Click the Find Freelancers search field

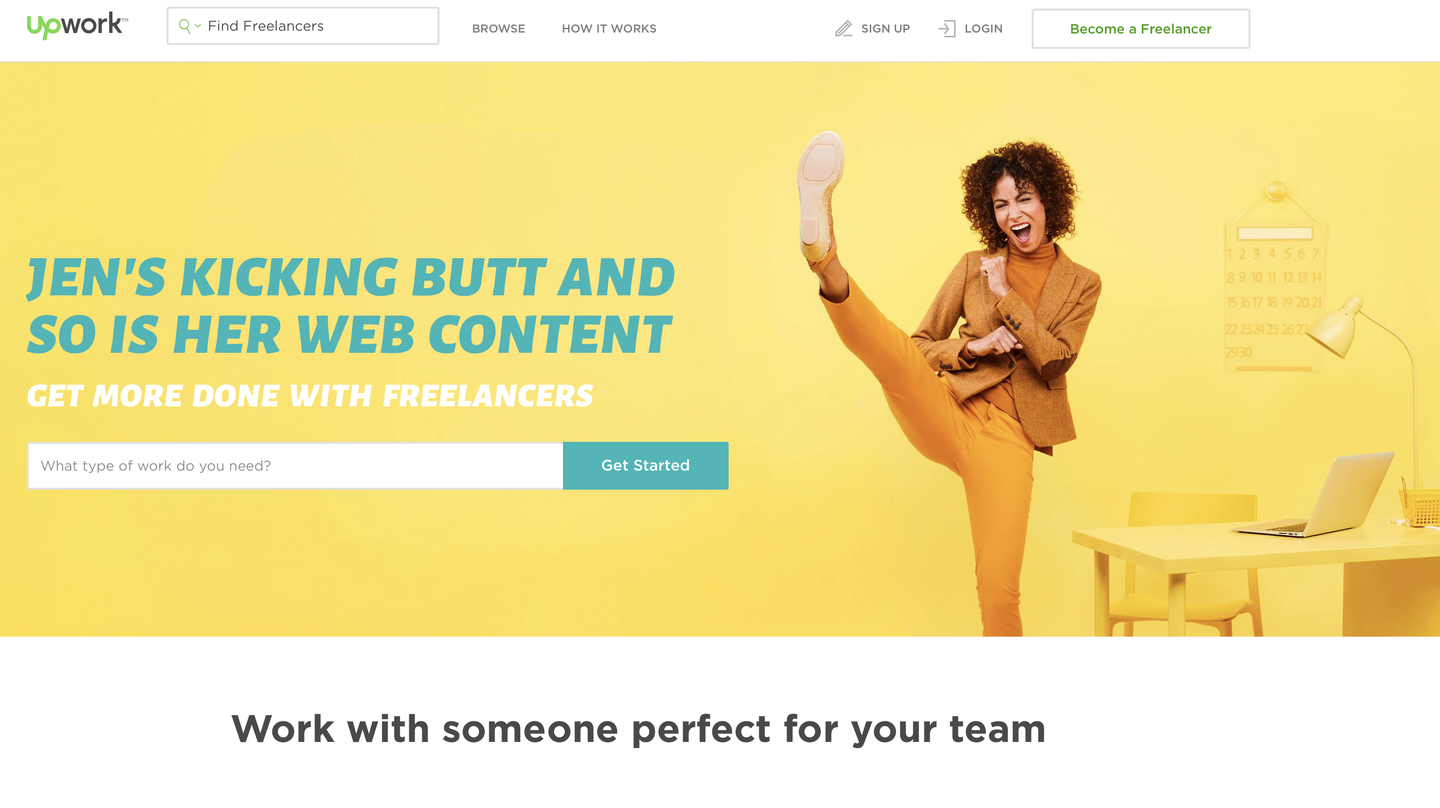(303, 26)
